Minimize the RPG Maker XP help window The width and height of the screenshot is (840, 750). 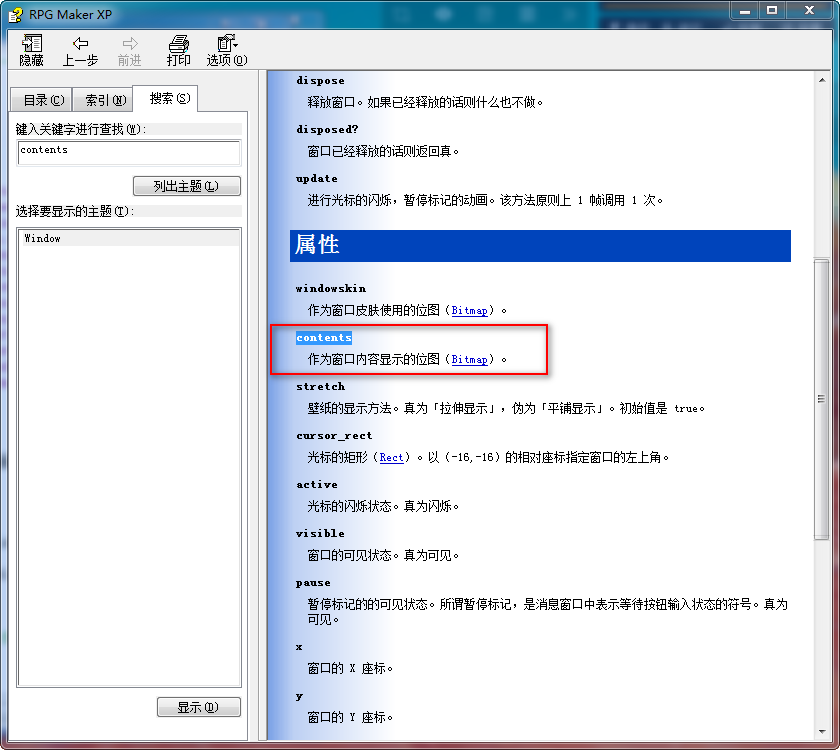point(745,11)
